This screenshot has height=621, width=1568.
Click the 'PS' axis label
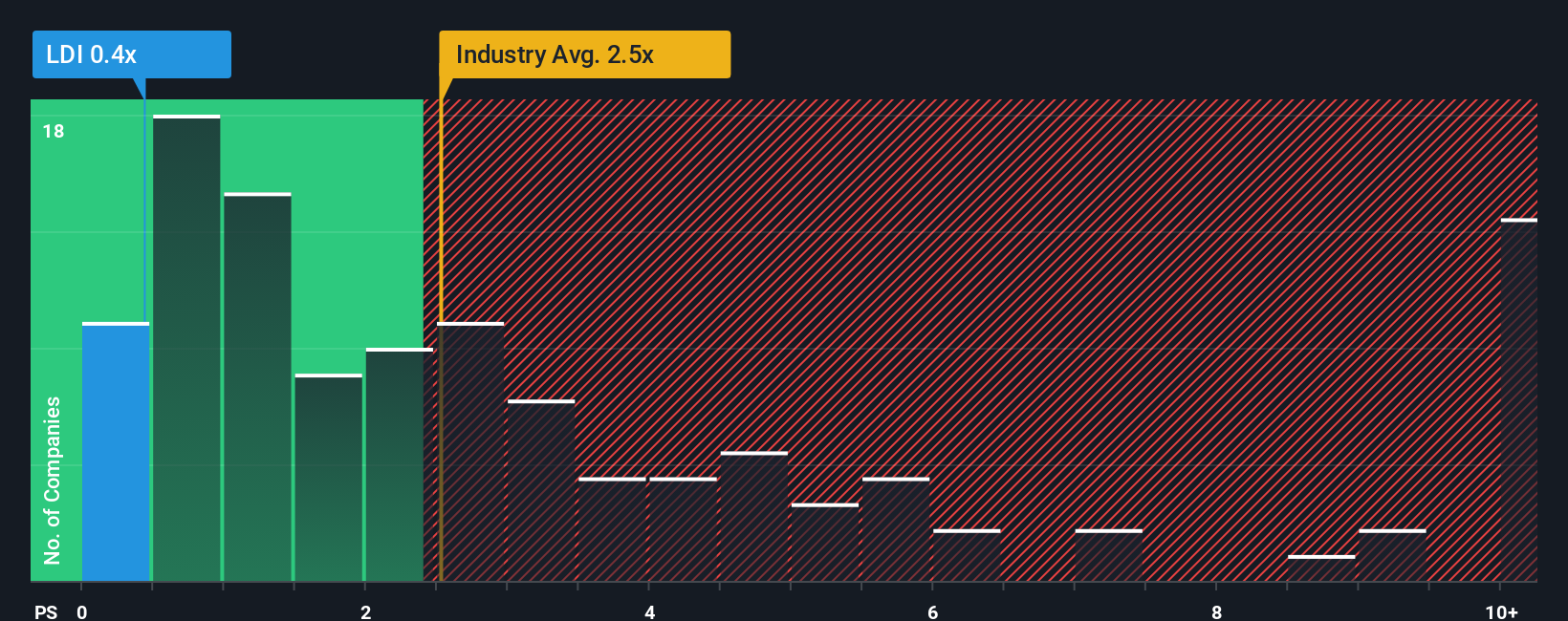tap(46, 612)
